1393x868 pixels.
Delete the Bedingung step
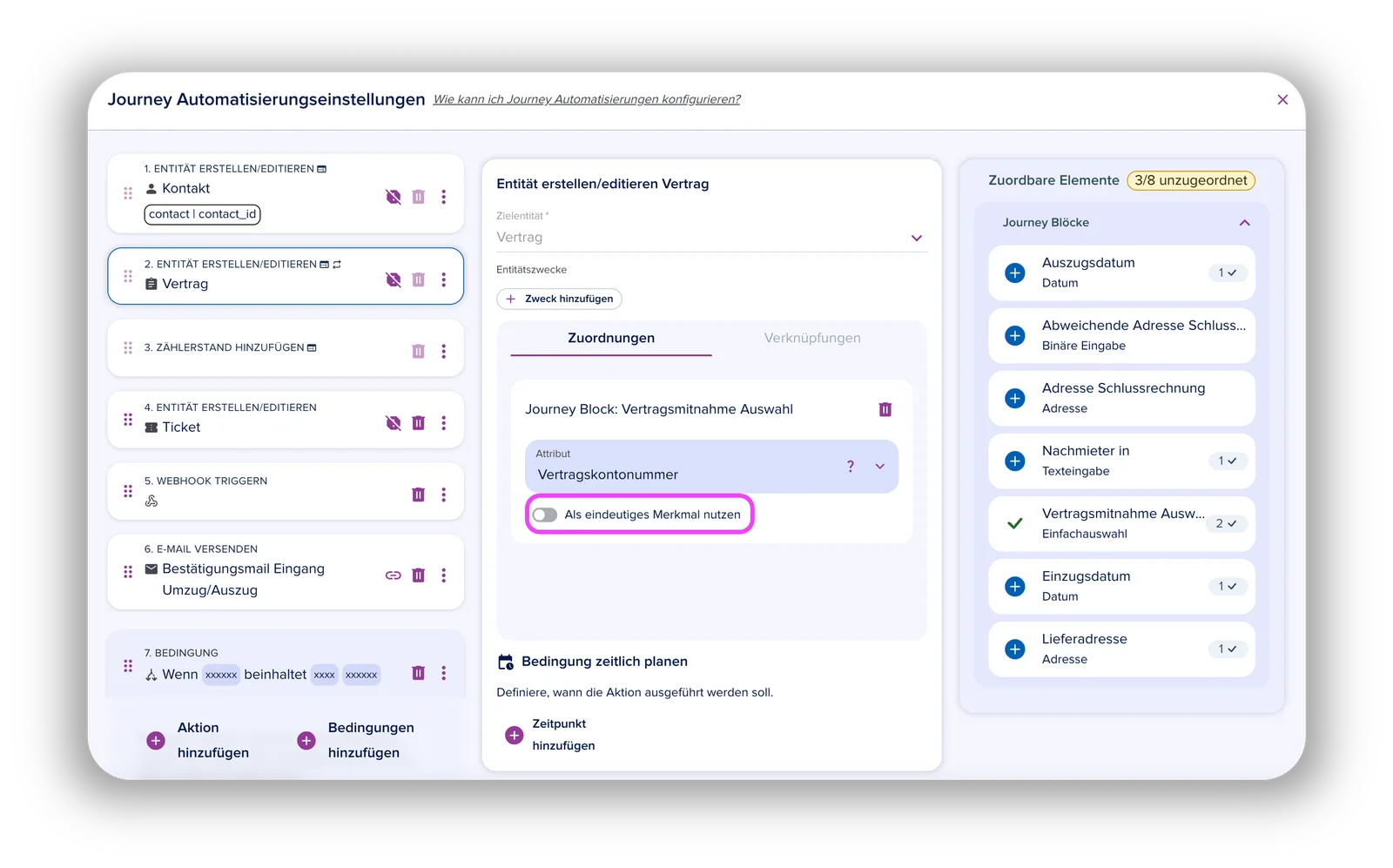pyautogui.click(x=418, y=673)
